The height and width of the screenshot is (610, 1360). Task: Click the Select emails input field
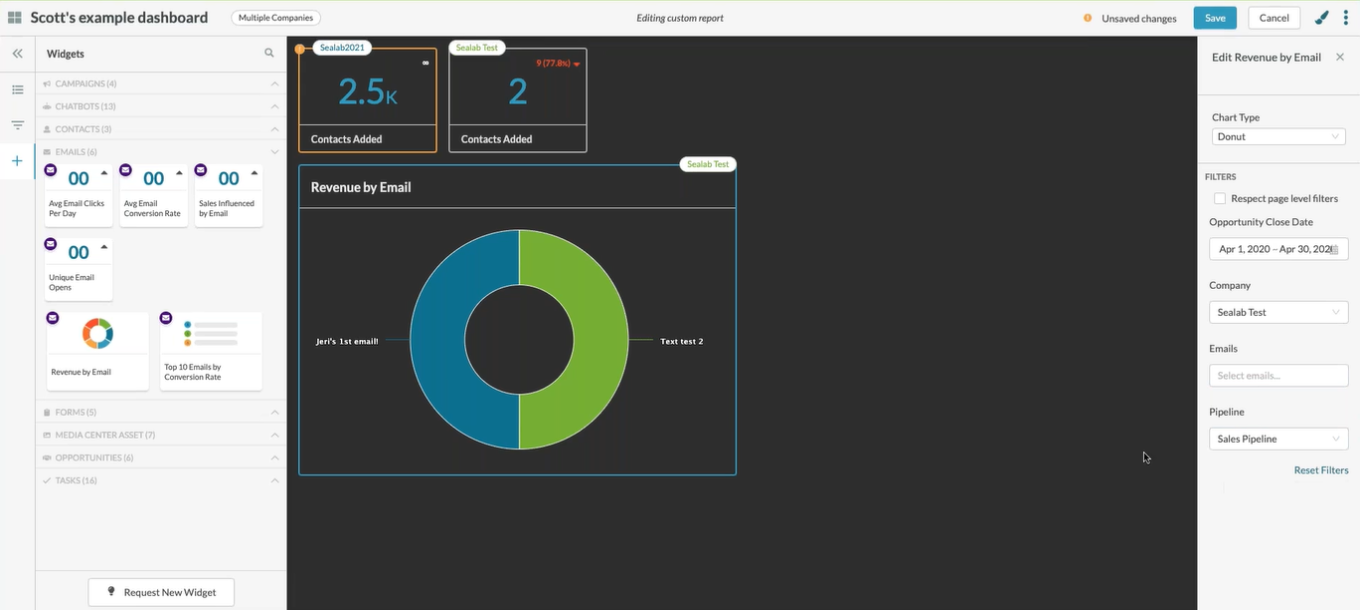pyautogui.click(x=1278, y=376)
